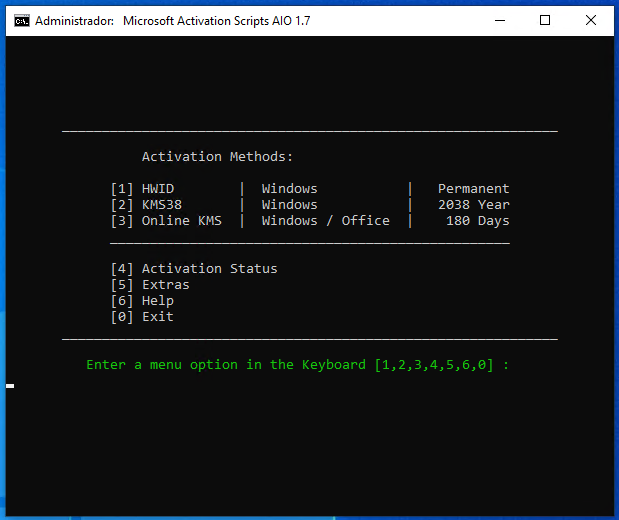Click the '180 Days' text in the Online KMS row
619x520 pixels.
click(x=477, y=221)
